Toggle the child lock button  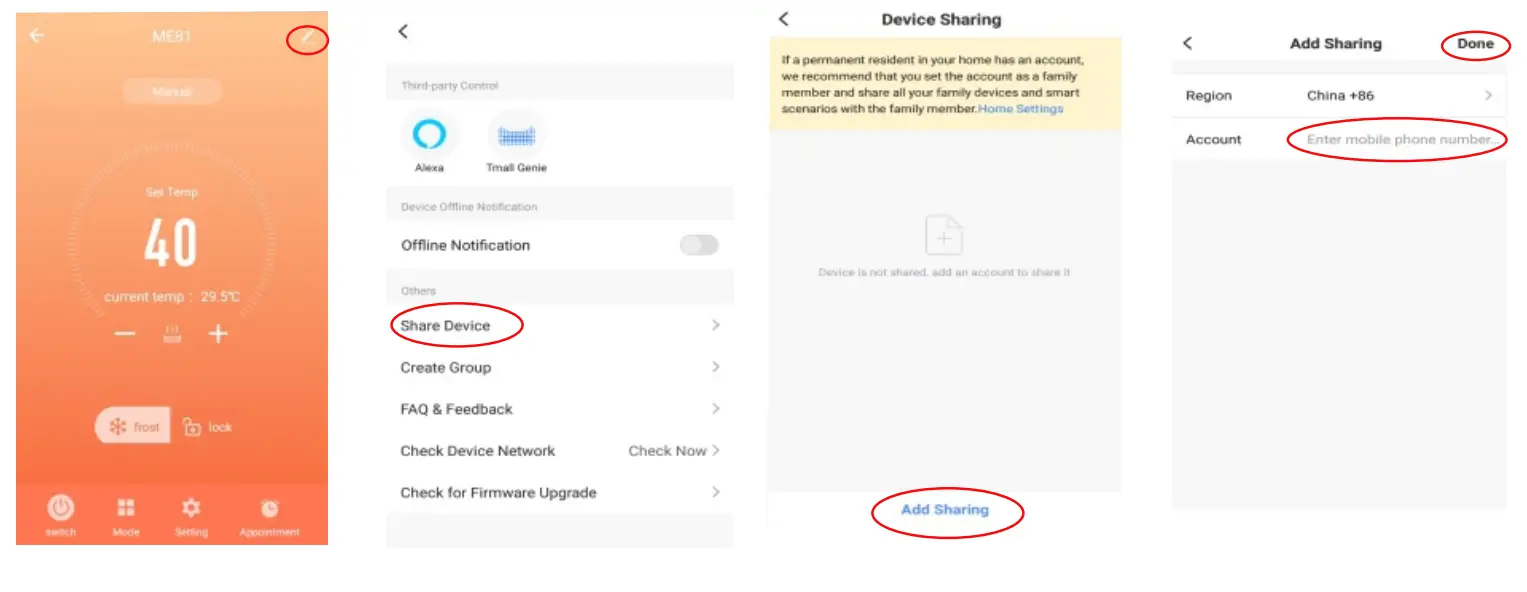tap(207, 427)
